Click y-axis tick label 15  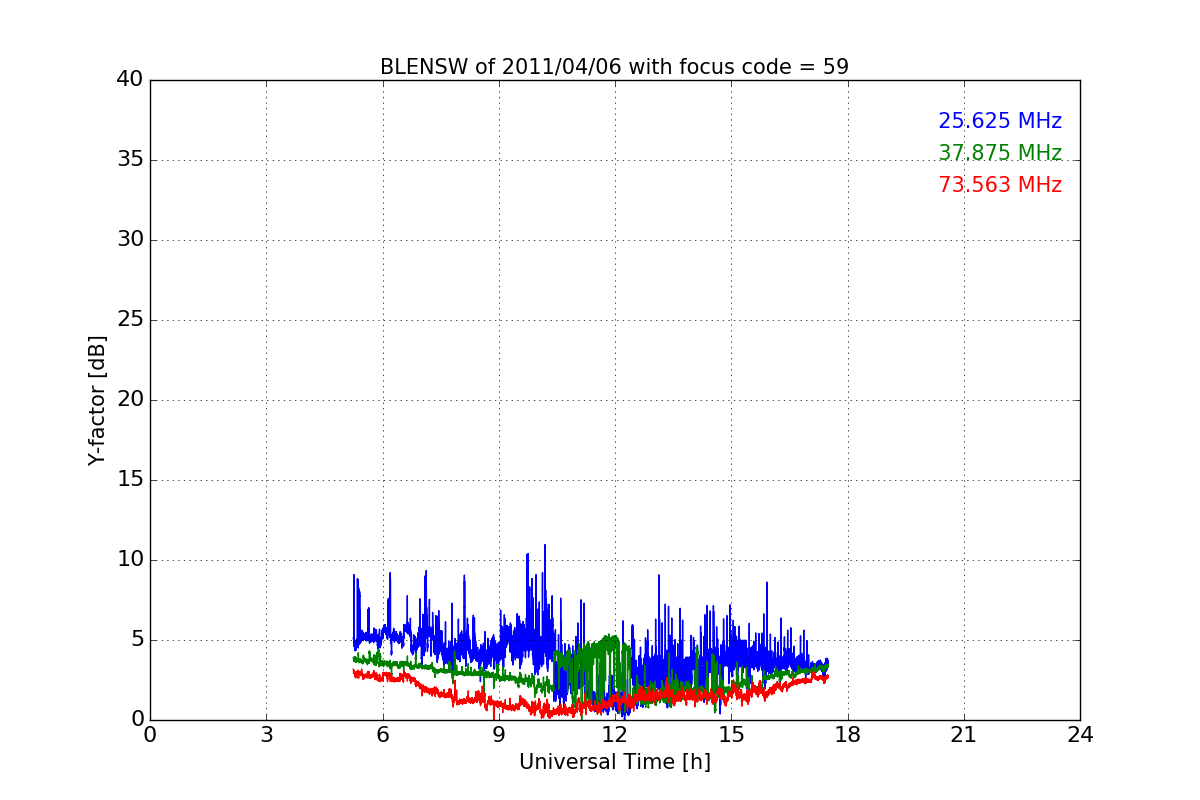tap(130, 480)
